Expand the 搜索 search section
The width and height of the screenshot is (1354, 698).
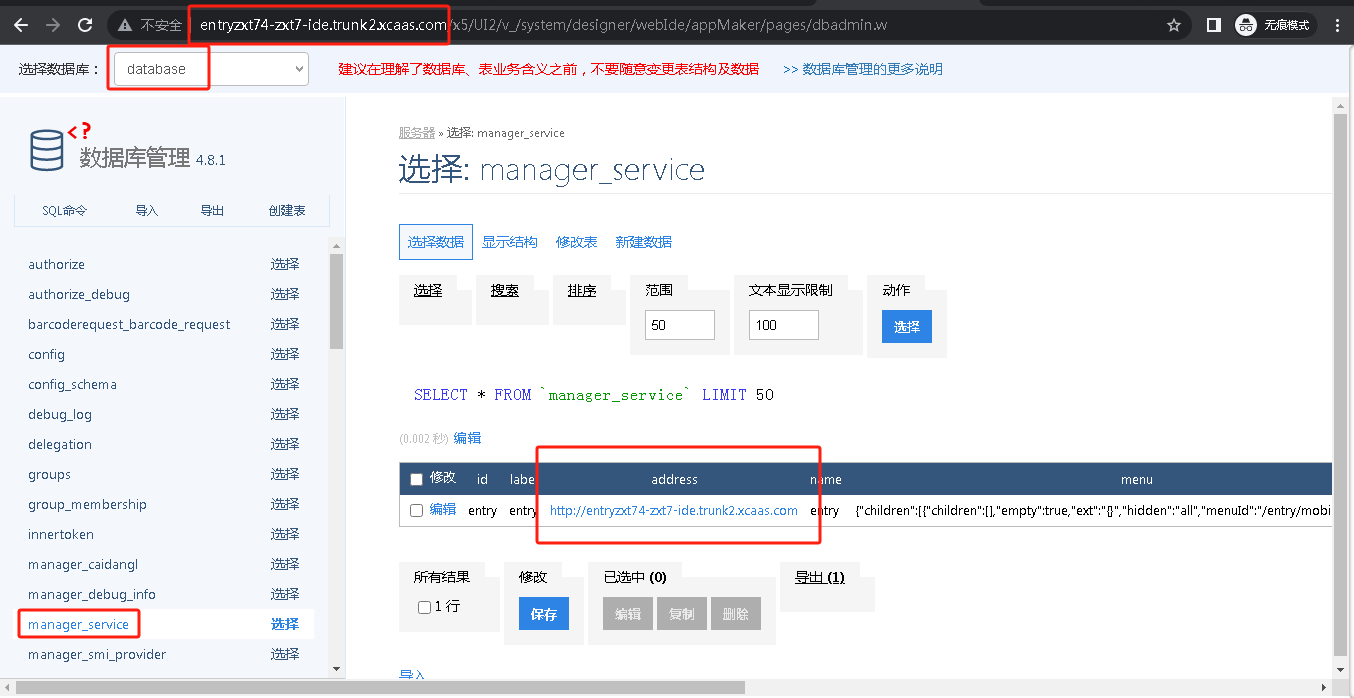(x=505, y=290)
